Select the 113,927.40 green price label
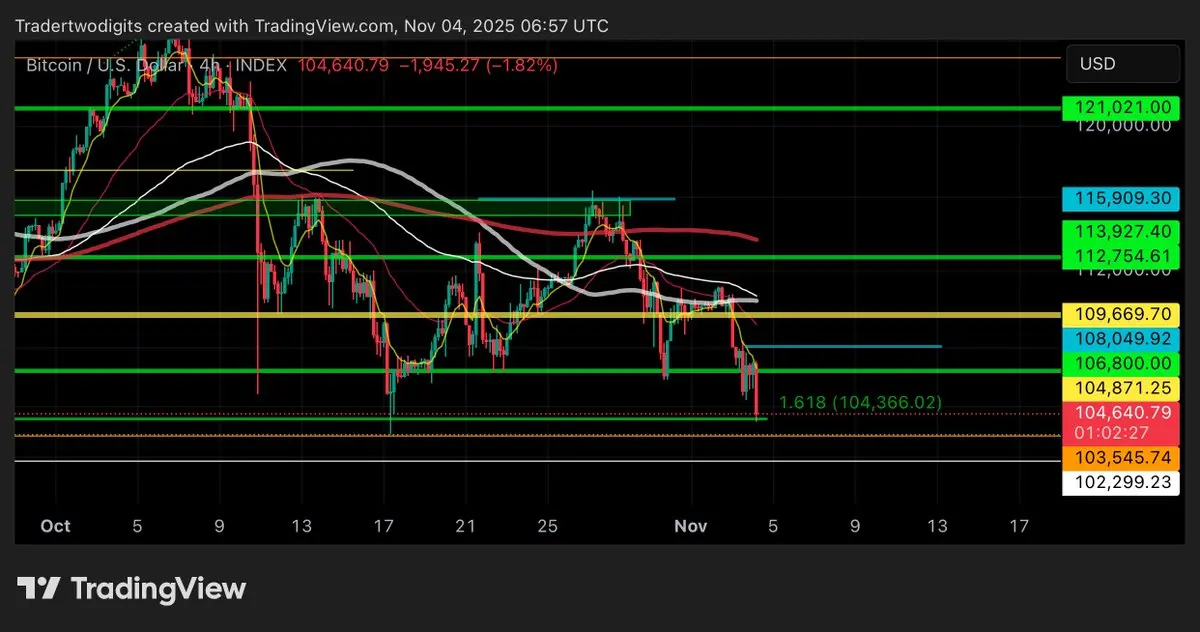The height and width of the screenshot is (632, 1200). pyautogui.click(x=1122, y=232)
